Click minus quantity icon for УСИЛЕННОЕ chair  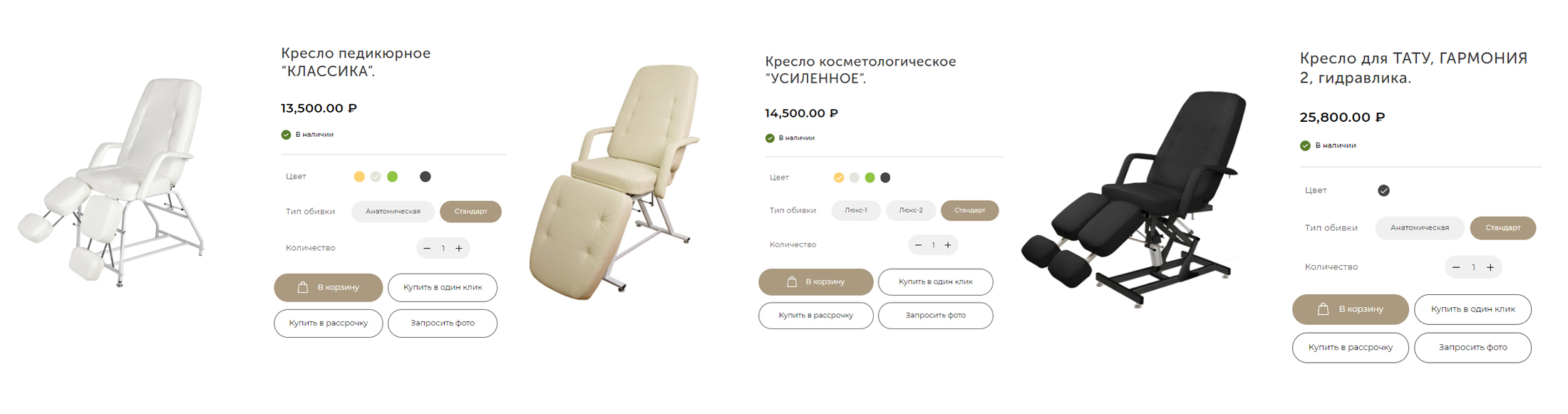click(918, 245)
